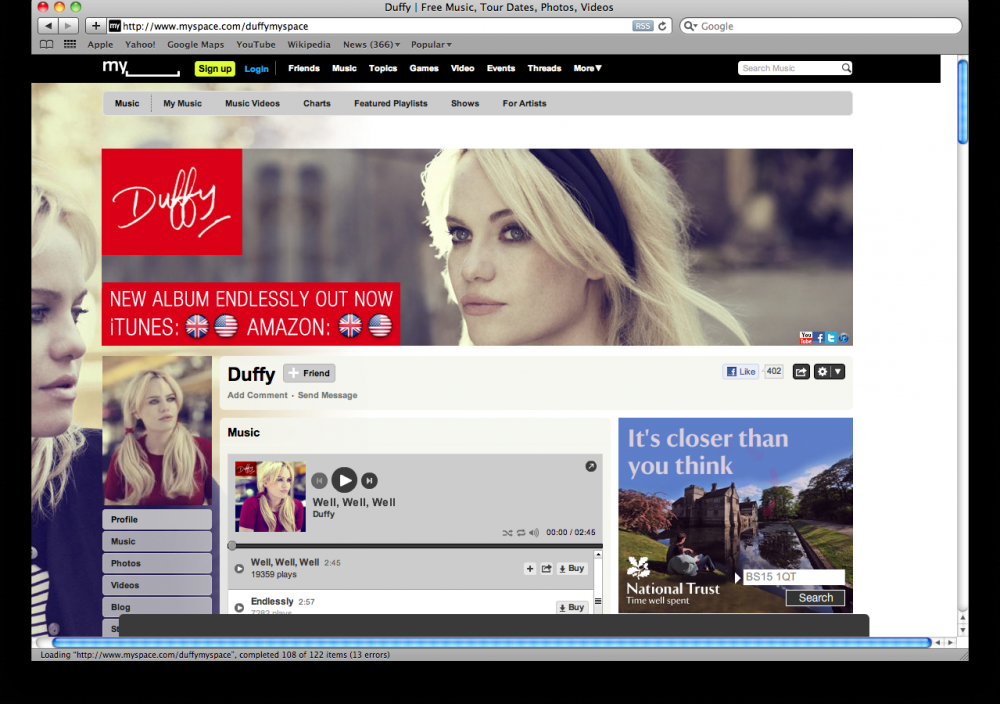
Task: Expand the Popular bookmarks dropdown
Action: (431, 44)
